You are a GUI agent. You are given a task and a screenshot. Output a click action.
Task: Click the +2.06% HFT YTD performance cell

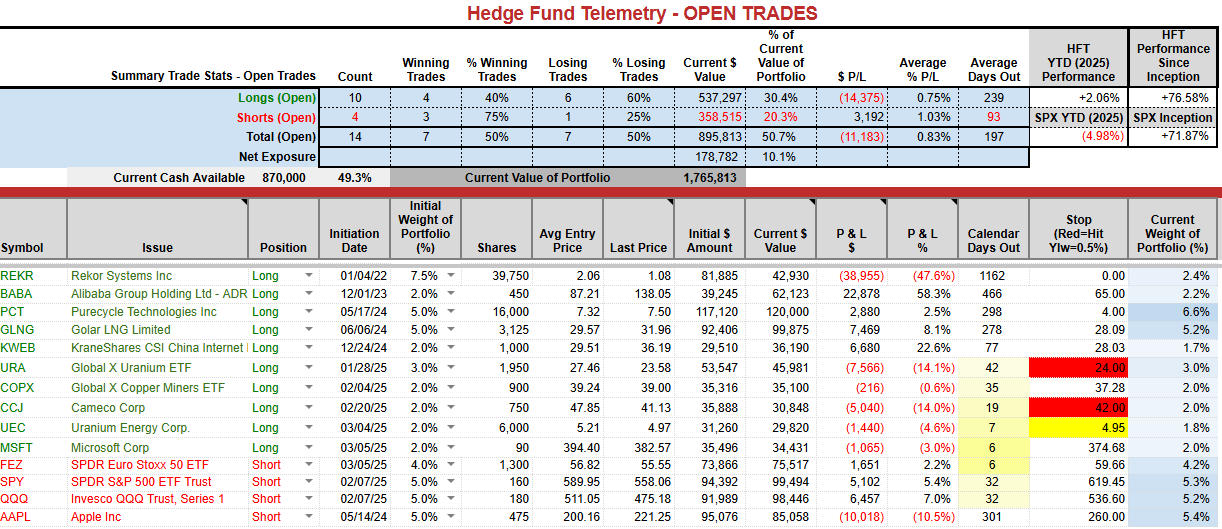(x=1078, y=97)
